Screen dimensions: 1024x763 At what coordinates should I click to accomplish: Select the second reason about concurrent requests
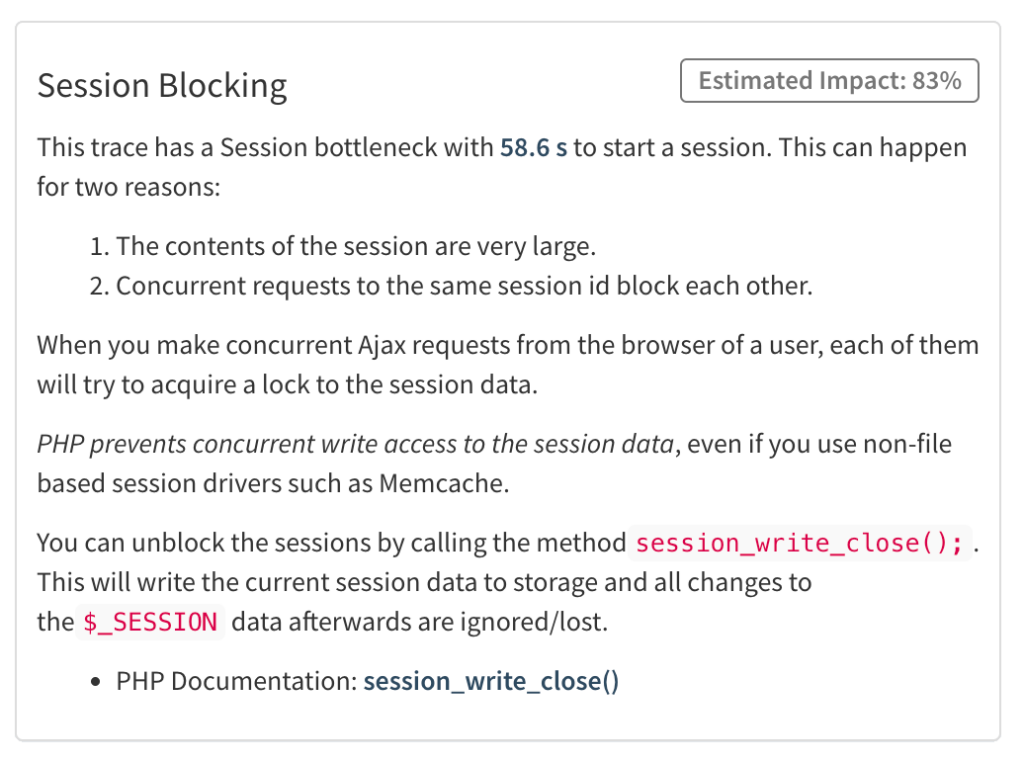451,286
